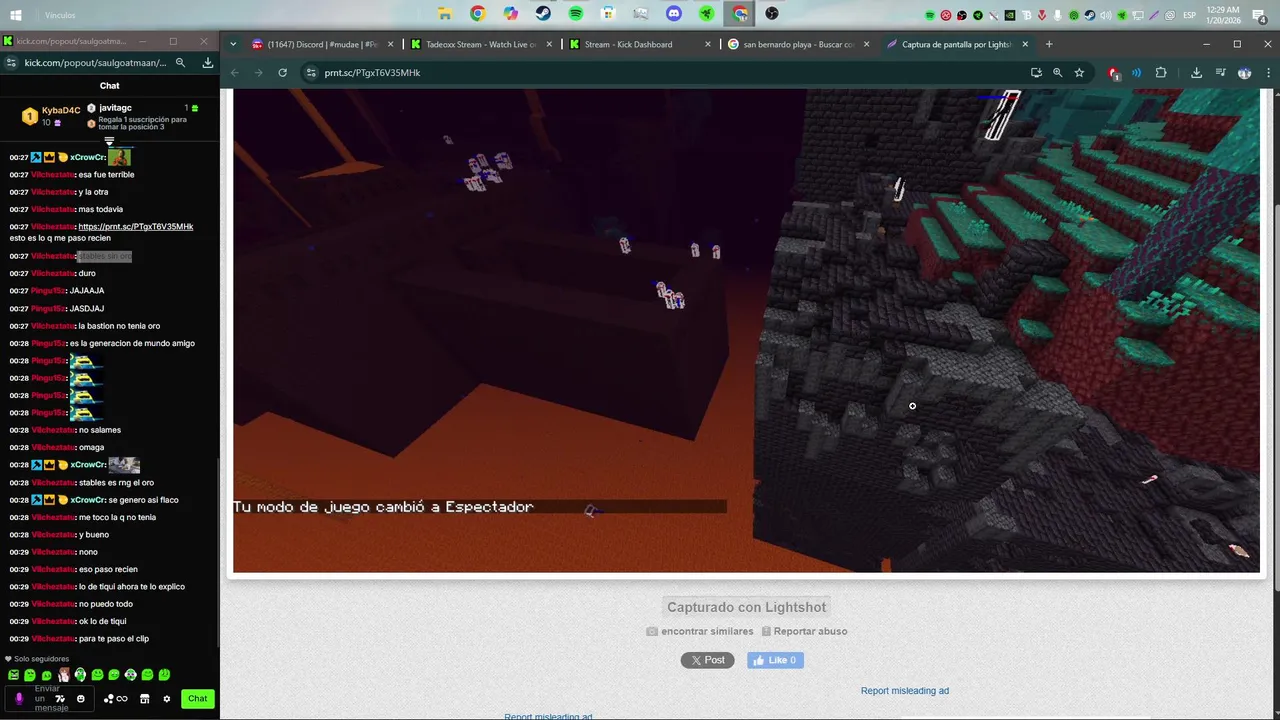Click xCrowCr's emote image at 00:27
This screenshot has width=1280, height=720.
click(x=119, y=157)
